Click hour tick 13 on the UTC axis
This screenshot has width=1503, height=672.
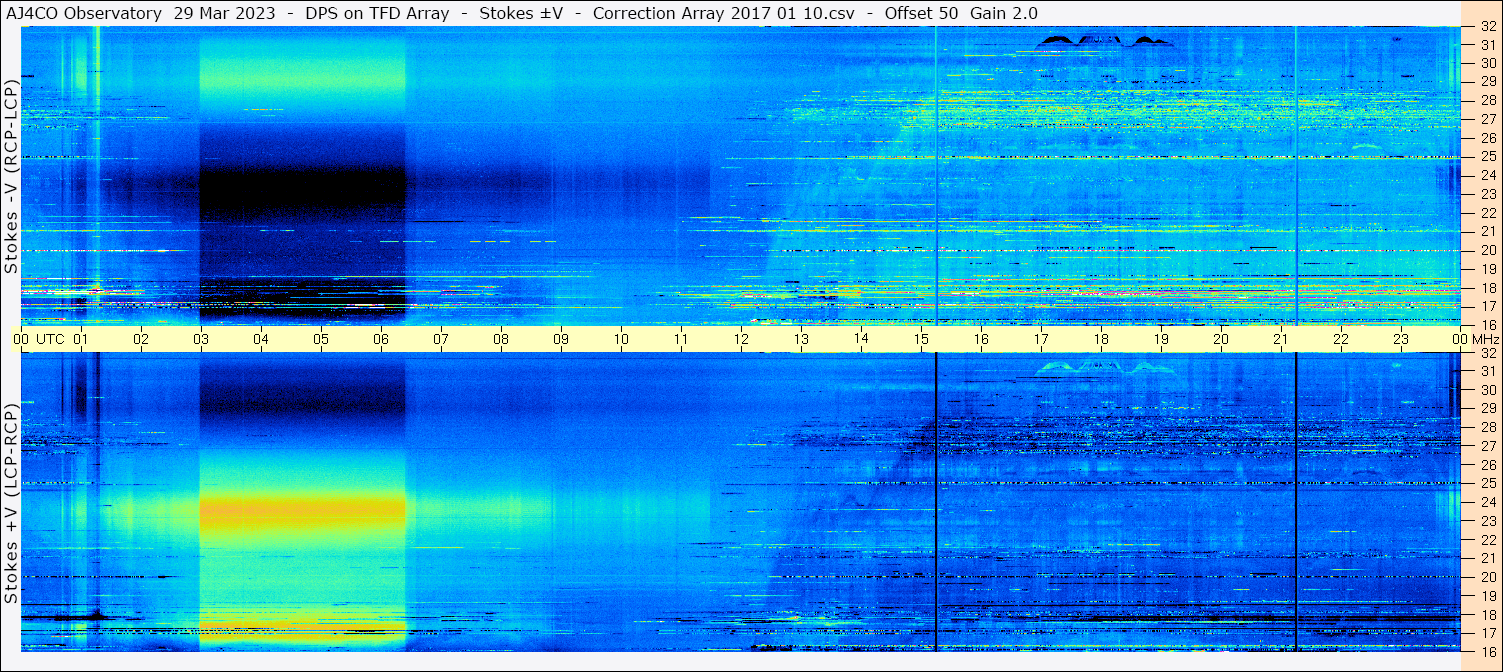click(801, 339)
